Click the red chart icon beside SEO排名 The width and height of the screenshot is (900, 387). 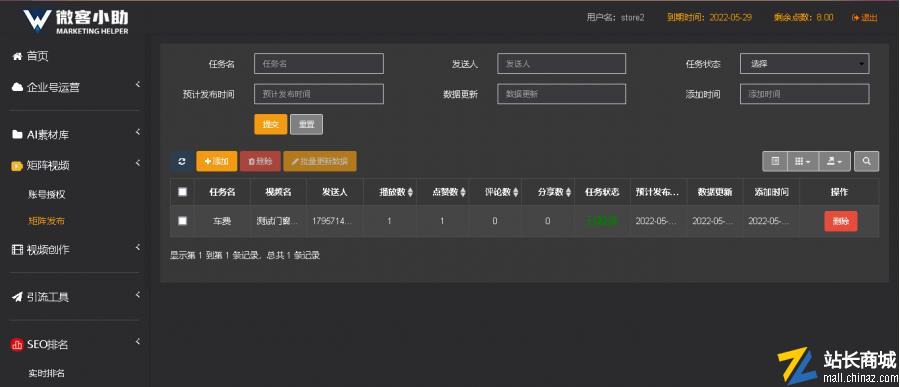17,345
